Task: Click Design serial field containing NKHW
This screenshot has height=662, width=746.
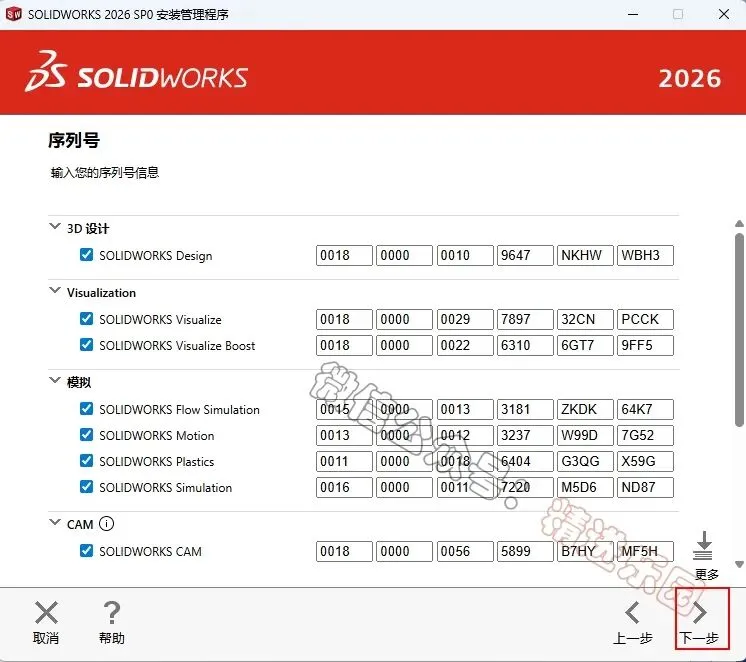Action: coord(585,256)
